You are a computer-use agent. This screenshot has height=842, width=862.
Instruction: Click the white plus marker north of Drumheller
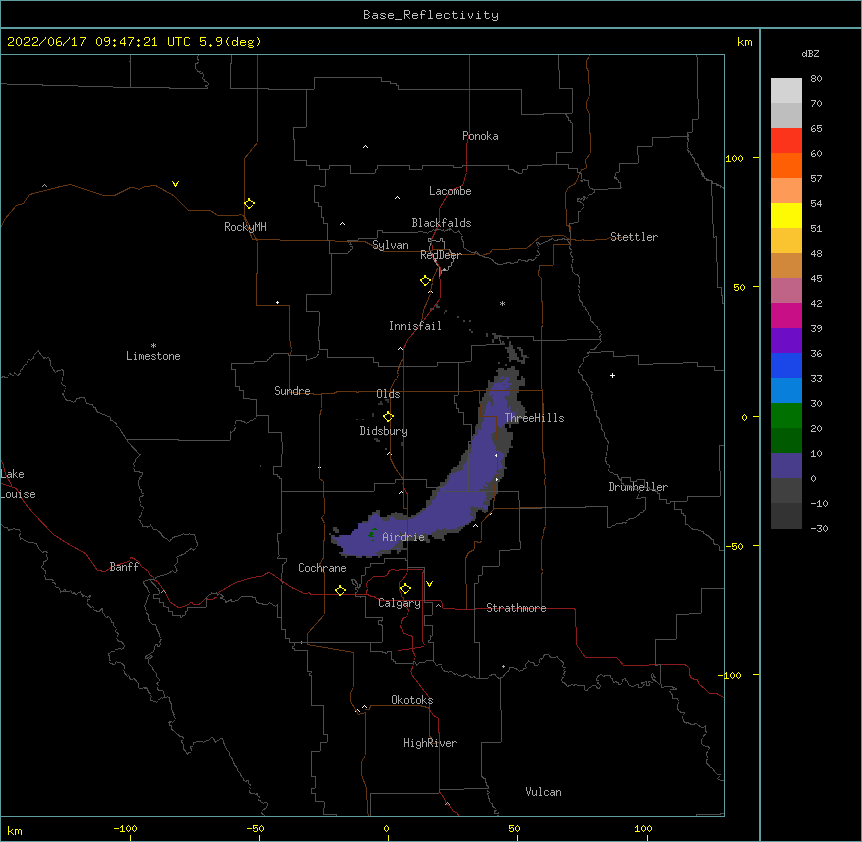pyautogui.click(x=612, y=375)
